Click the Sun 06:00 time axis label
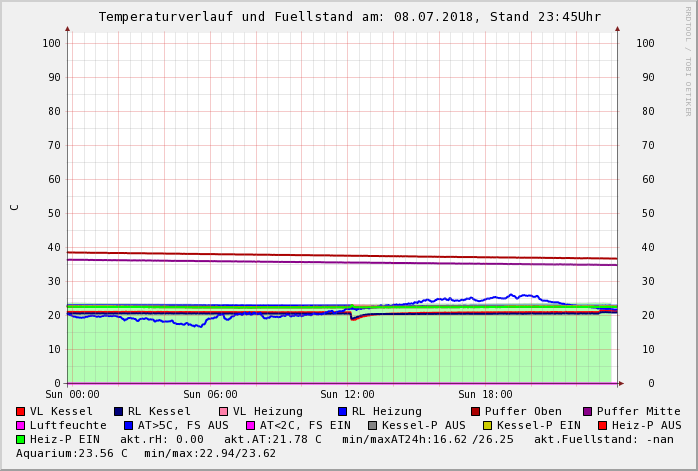Image resolution: width=698 pixels, height=471 pixels. click(x=210, y=395)
